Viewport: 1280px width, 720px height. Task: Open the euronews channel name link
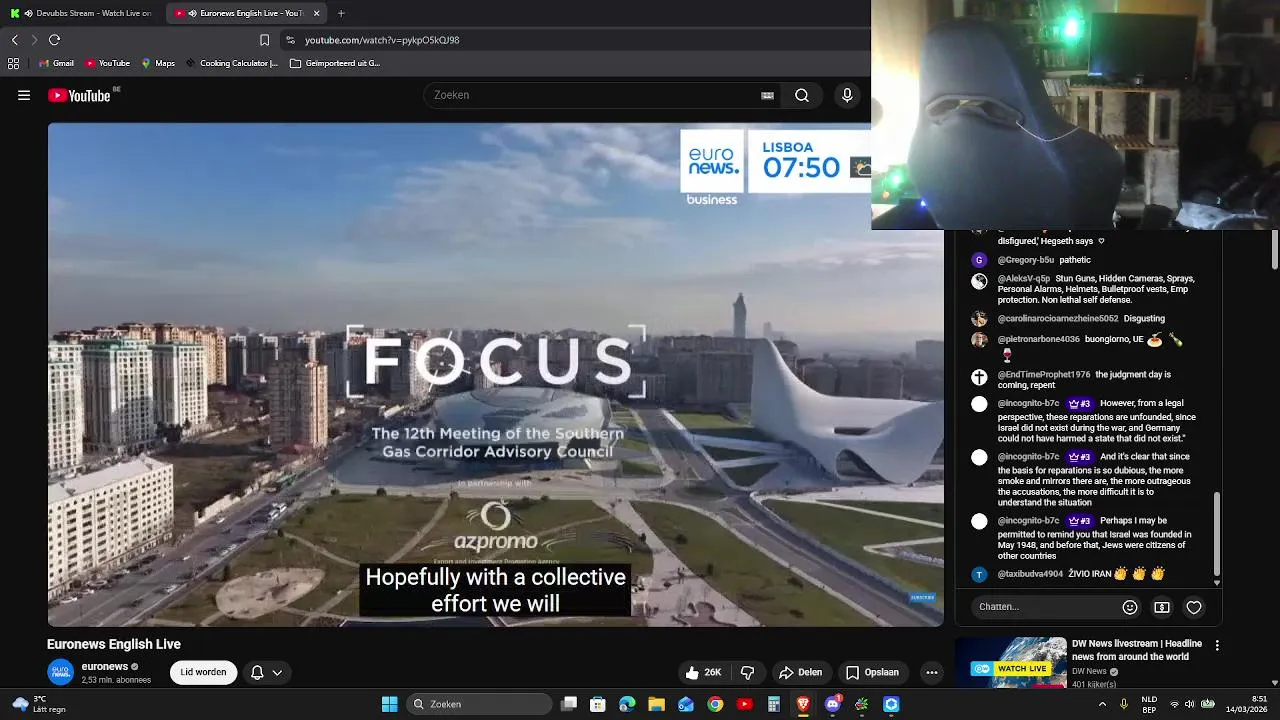pyautogui.click(x=105, y=666)
